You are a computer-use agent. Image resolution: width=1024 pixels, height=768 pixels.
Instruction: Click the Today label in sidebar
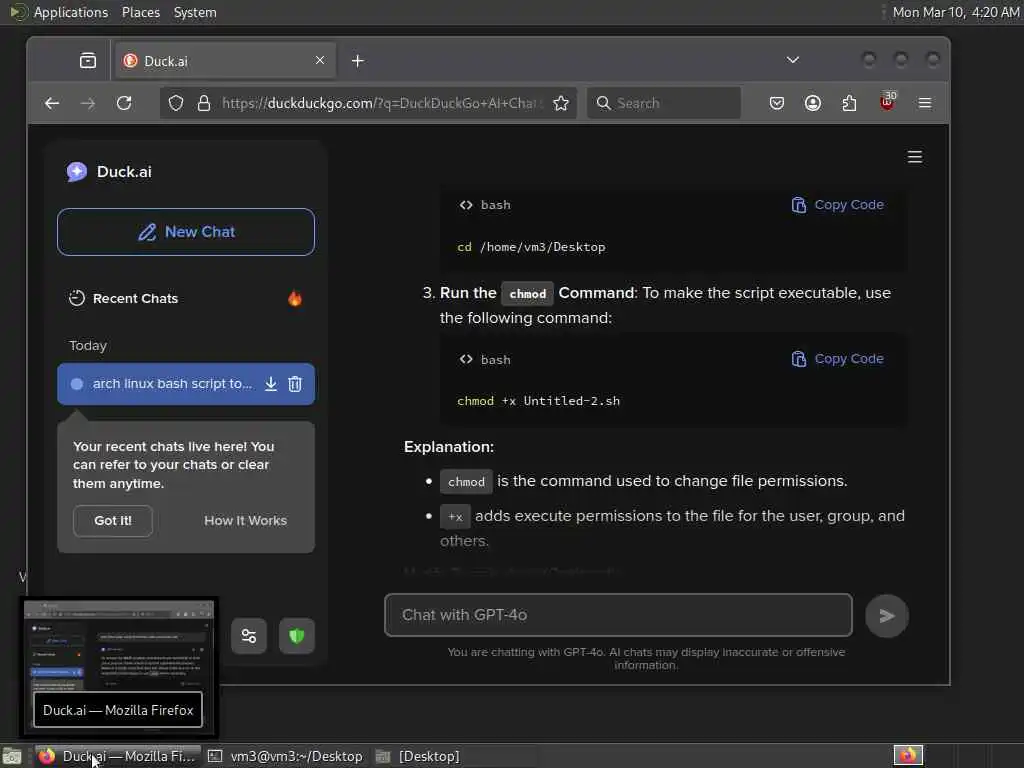click(x=88, y=345)
